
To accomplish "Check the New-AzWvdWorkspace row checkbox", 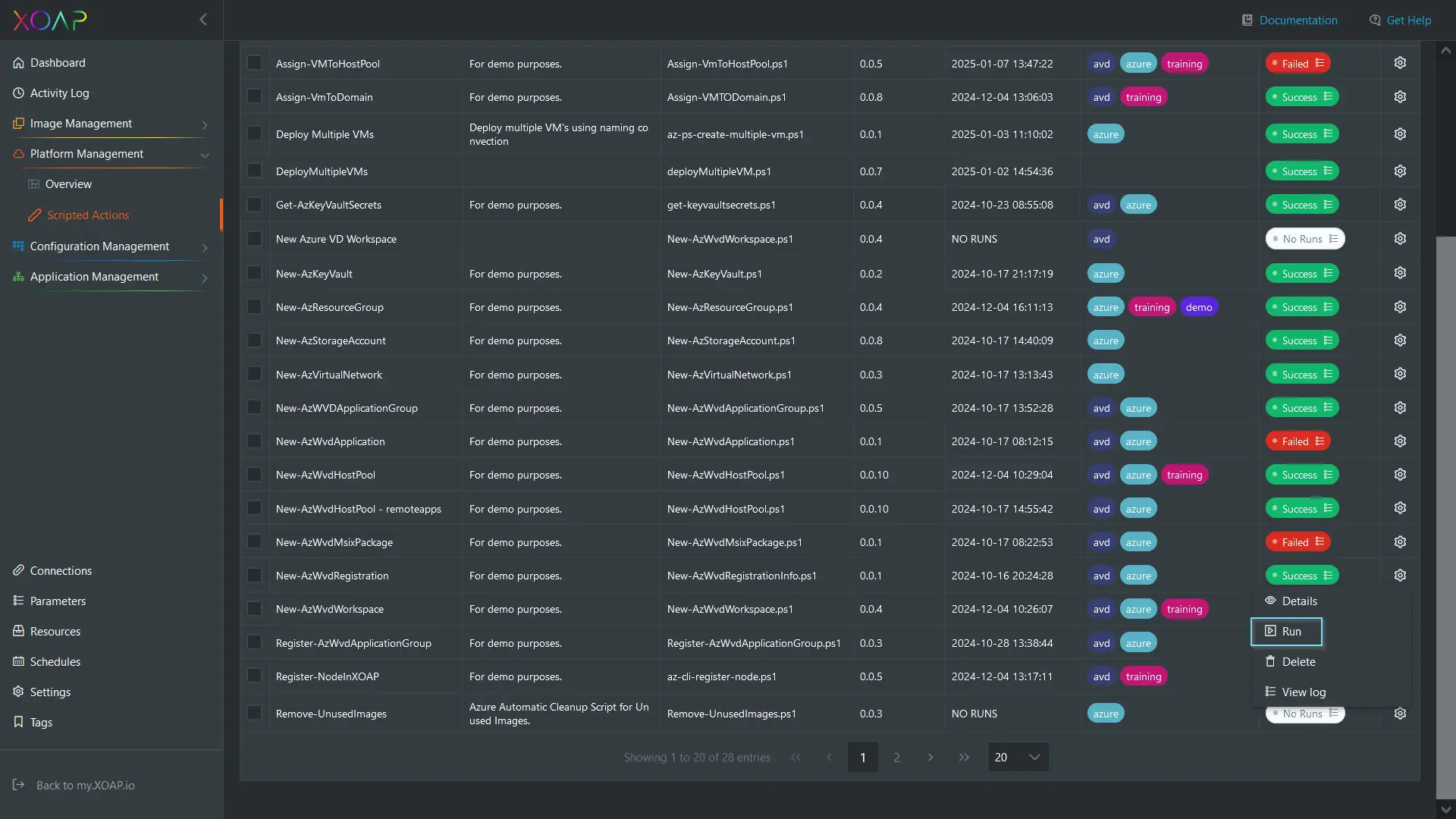I will point(255,609).
